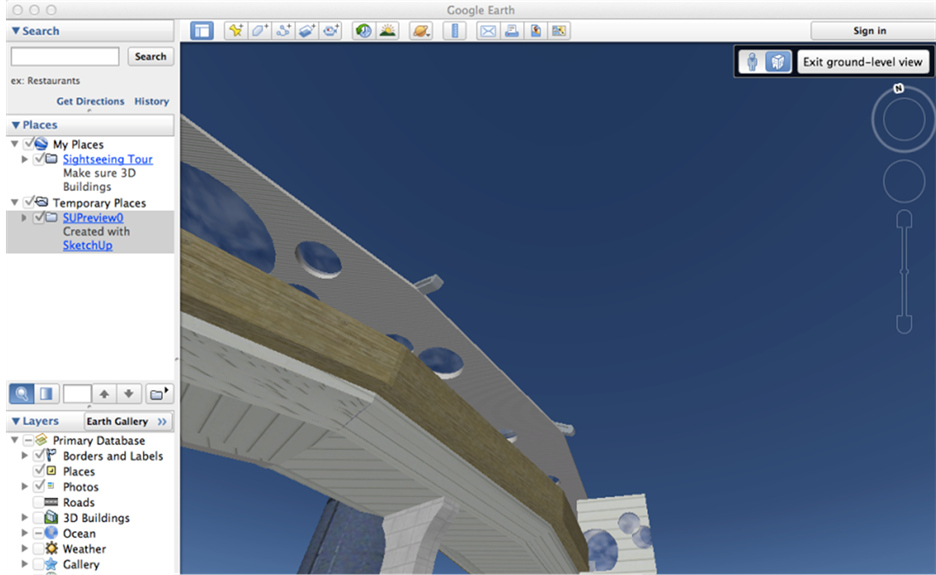This screenshot has height=575, width=936.
Task: Enable the Roads layer checkbox
Action: (40, 503)
